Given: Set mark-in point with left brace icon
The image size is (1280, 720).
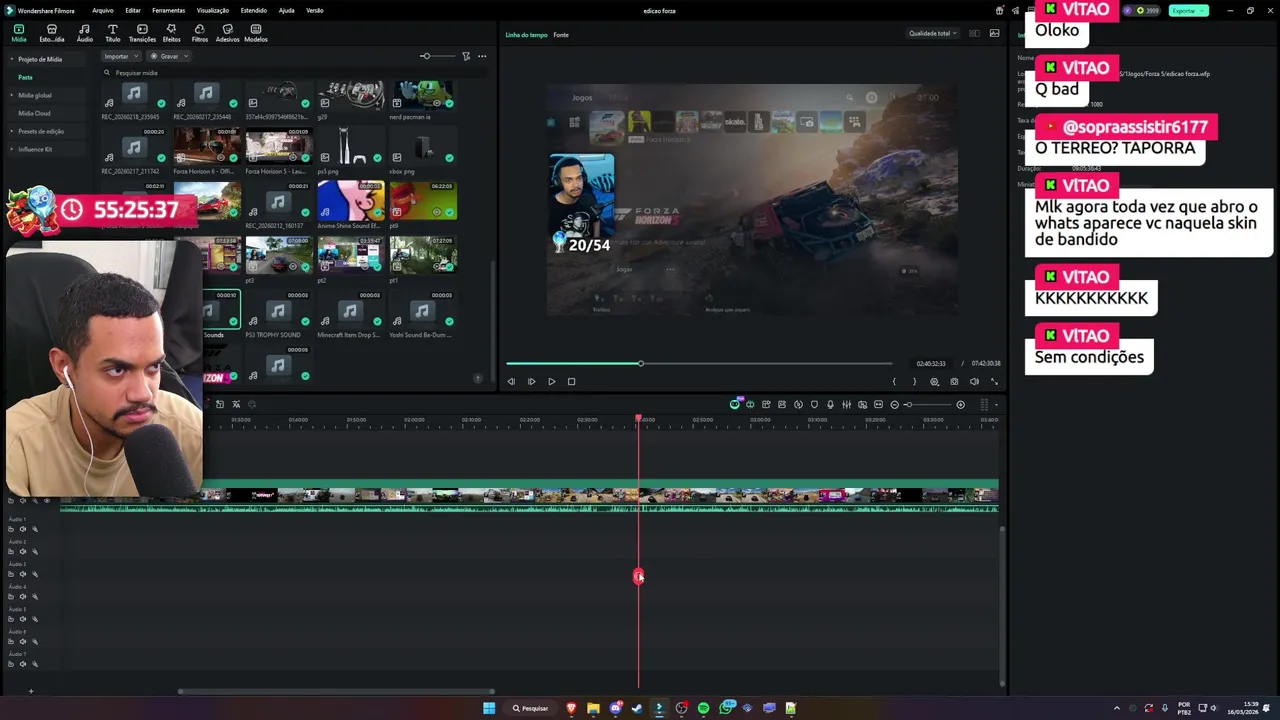Looking at the screenshot, I should [894, 381].
